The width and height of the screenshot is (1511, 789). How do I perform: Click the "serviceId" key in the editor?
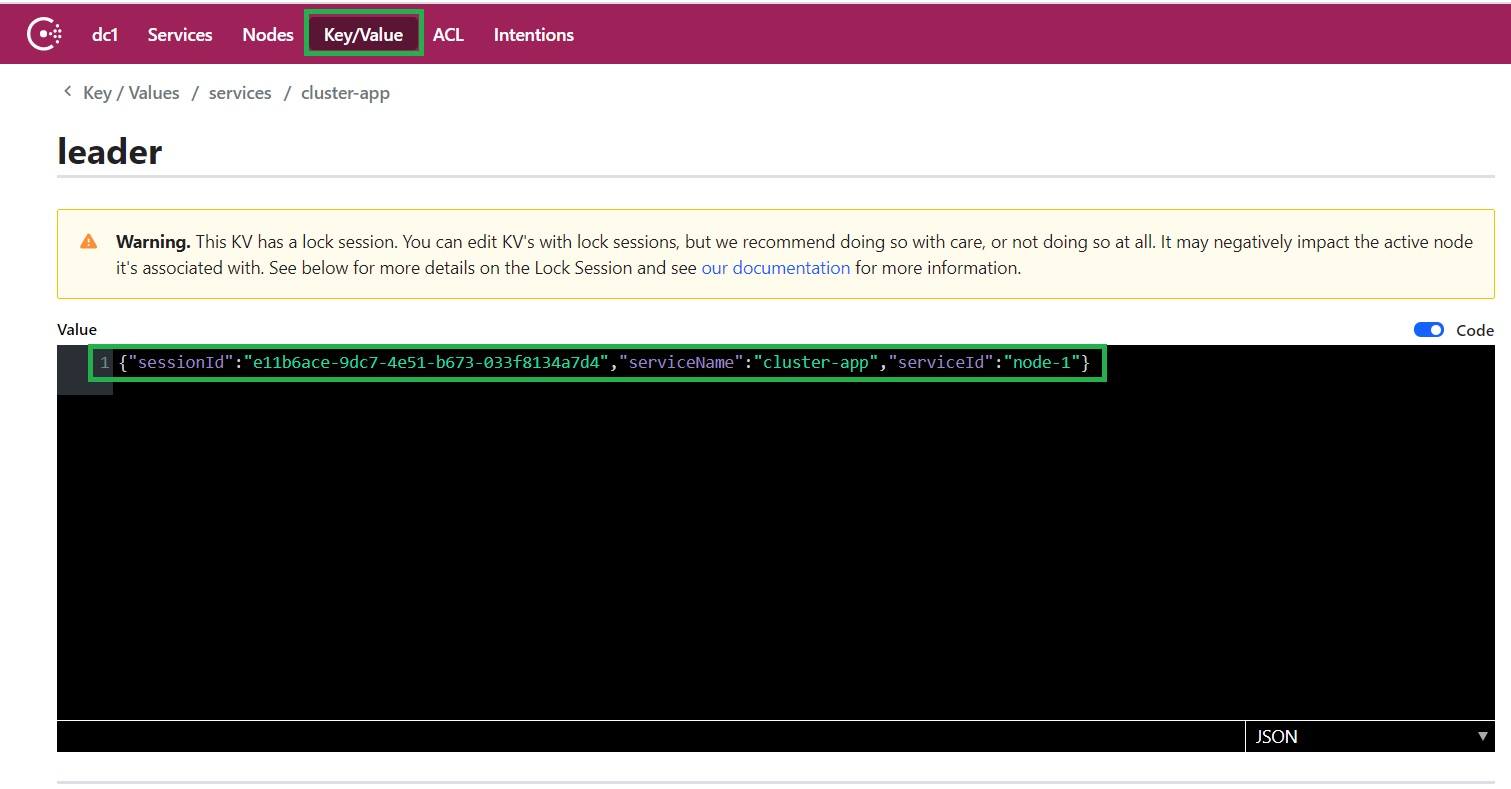point(941,362)
